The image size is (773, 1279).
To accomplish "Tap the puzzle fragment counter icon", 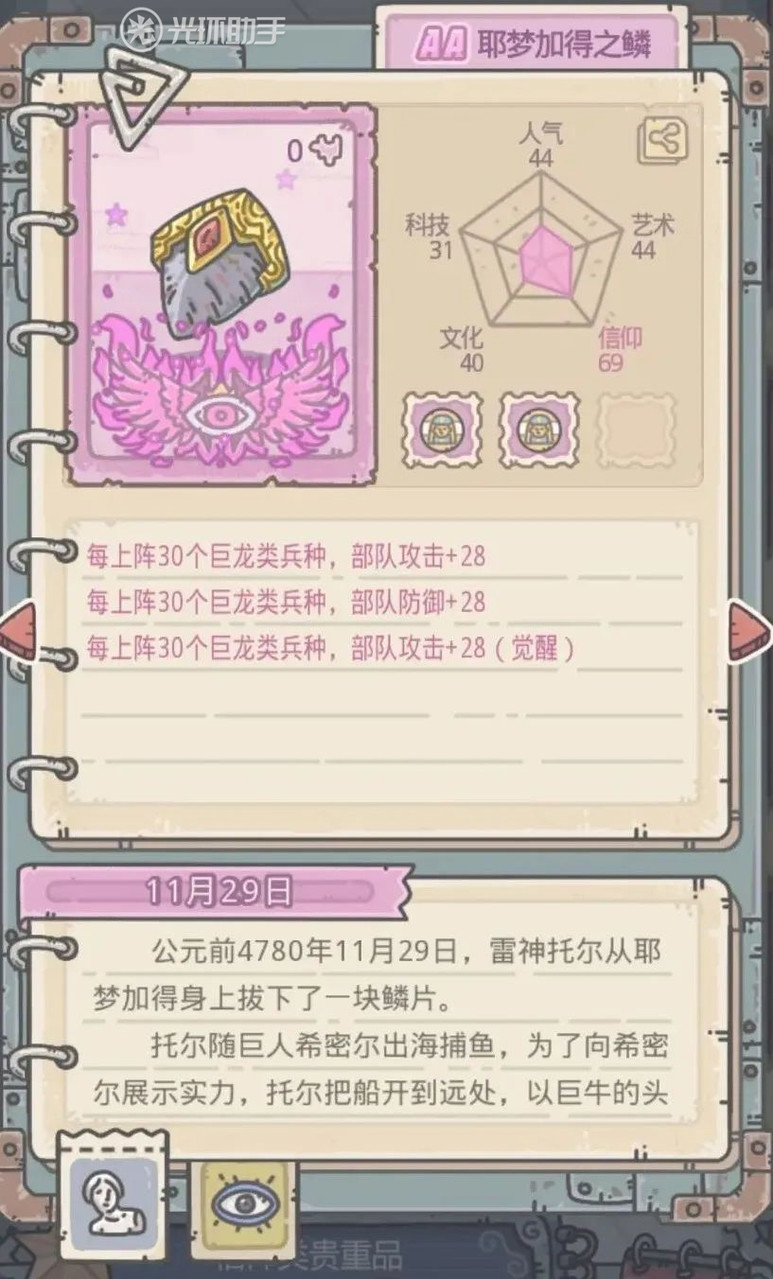I will click(x=326, y=151).
